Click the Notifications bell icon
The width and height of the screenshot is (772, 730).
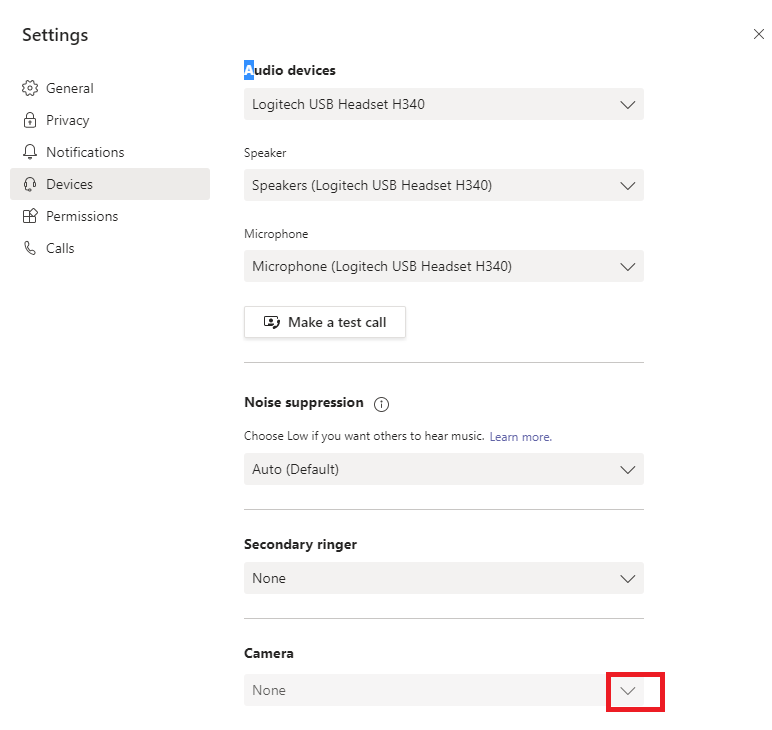click(30, 152)
